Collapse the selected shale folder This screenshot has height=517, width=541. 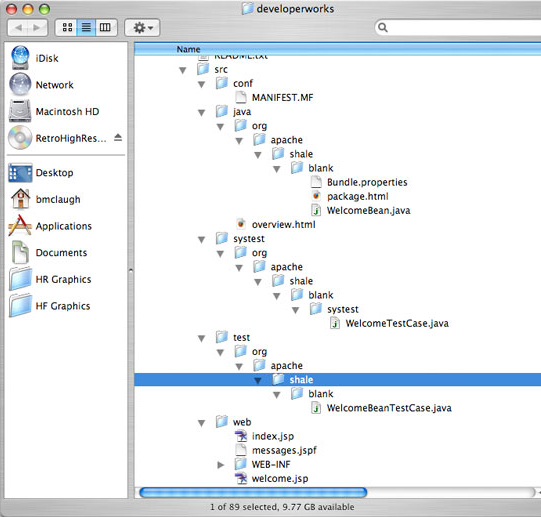[258, 381]
